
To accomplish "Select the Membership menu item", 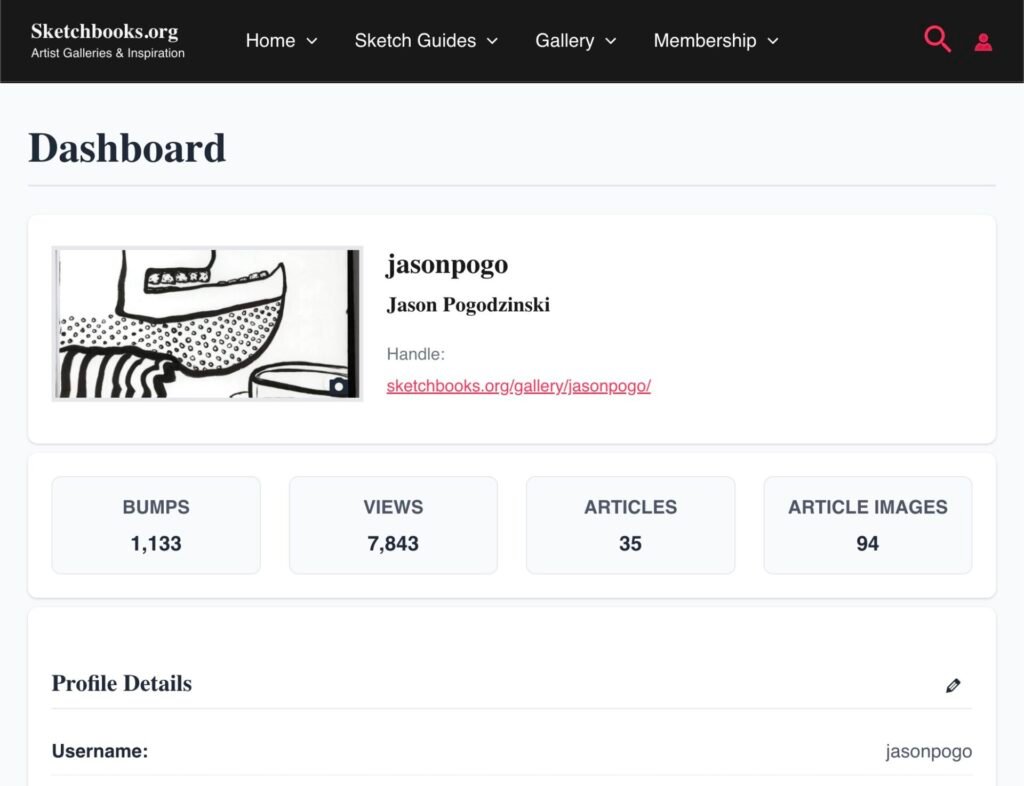I will [x=704, y=41].
